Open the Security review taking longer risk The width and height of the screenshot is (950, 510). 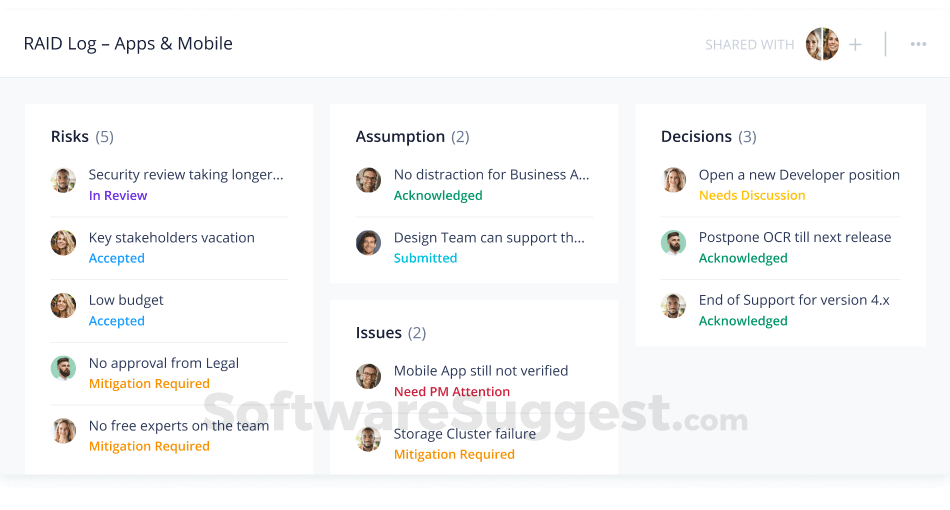(186, 175)
